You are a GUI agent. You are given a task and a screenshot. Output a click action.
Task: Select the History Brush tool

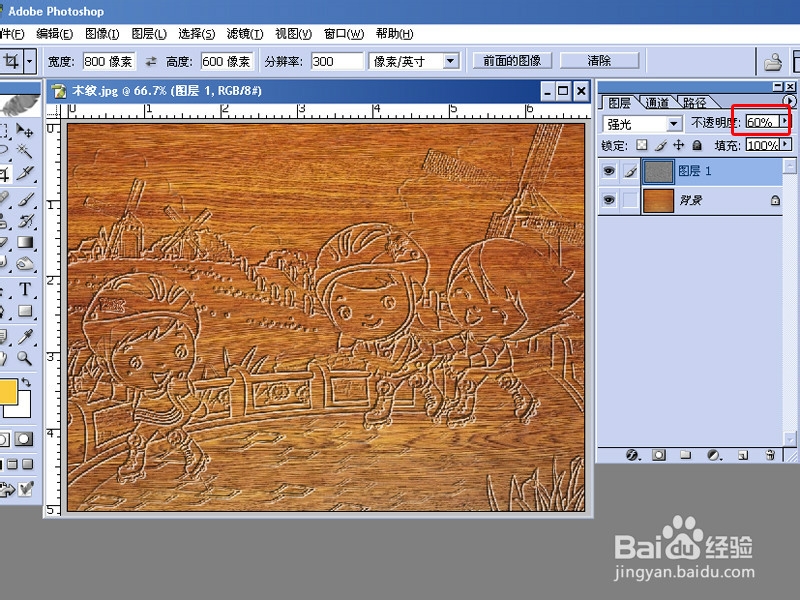click(x=25, y=220)
